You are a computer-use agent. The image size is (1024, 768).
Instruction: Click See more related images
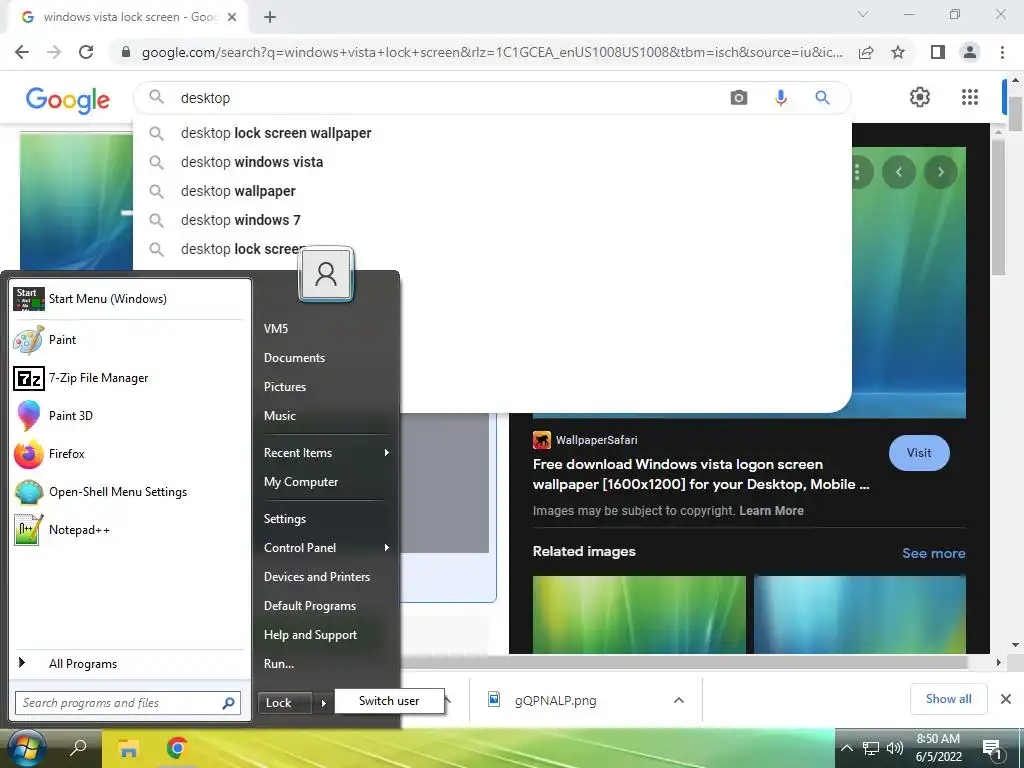[x=933, y=553]
